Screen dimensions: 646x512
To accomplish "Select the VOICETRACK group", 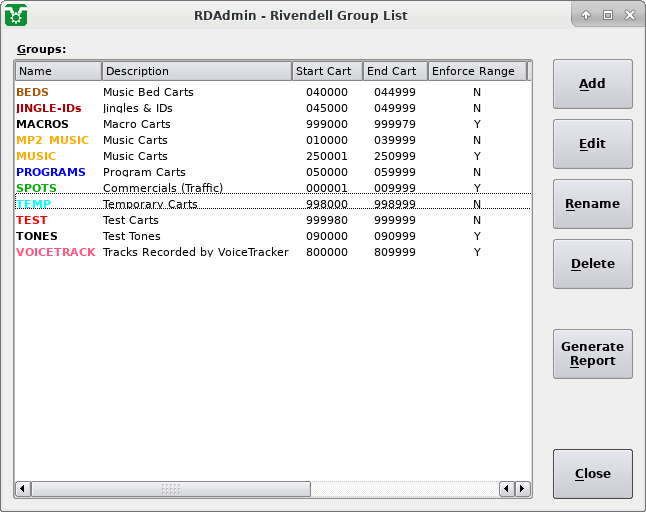I will (56, 252).
